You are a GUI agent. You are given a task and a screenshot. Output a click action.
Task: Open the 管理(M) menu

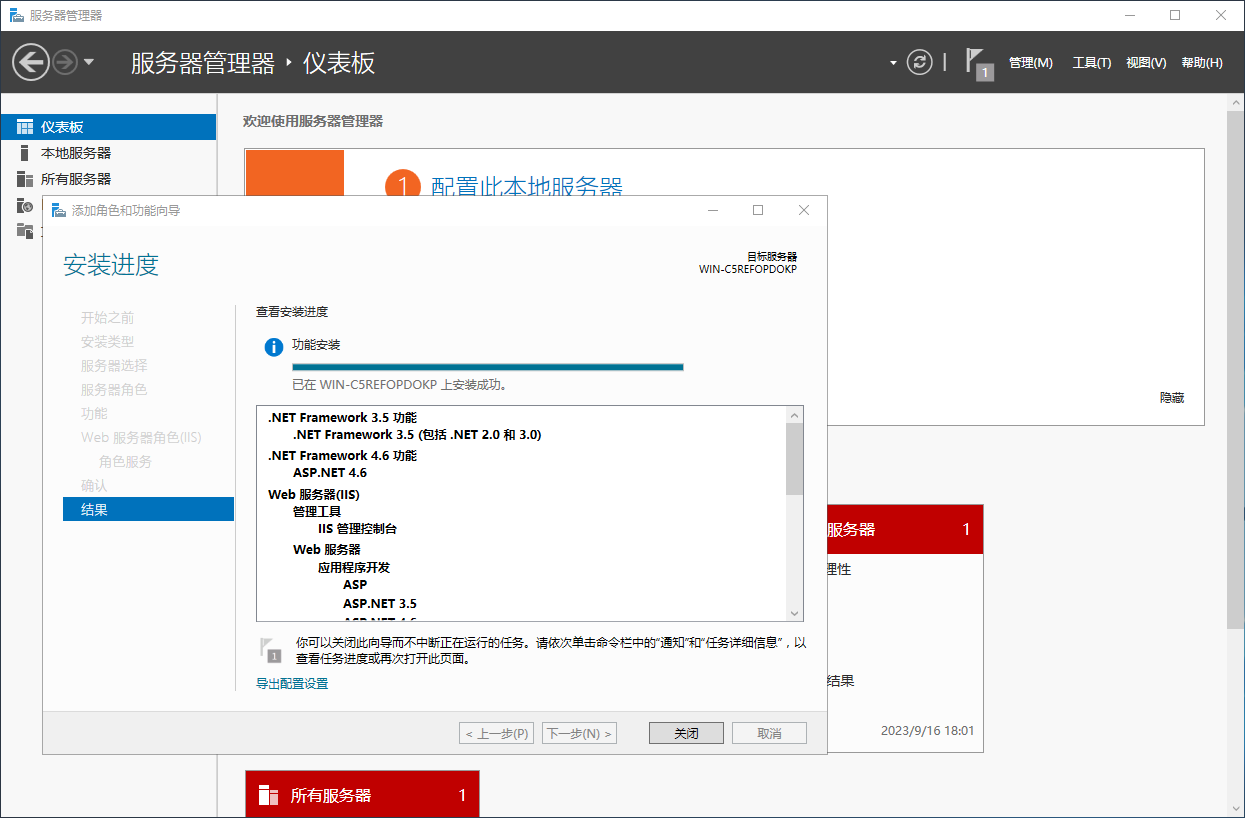click(1030, 63)
